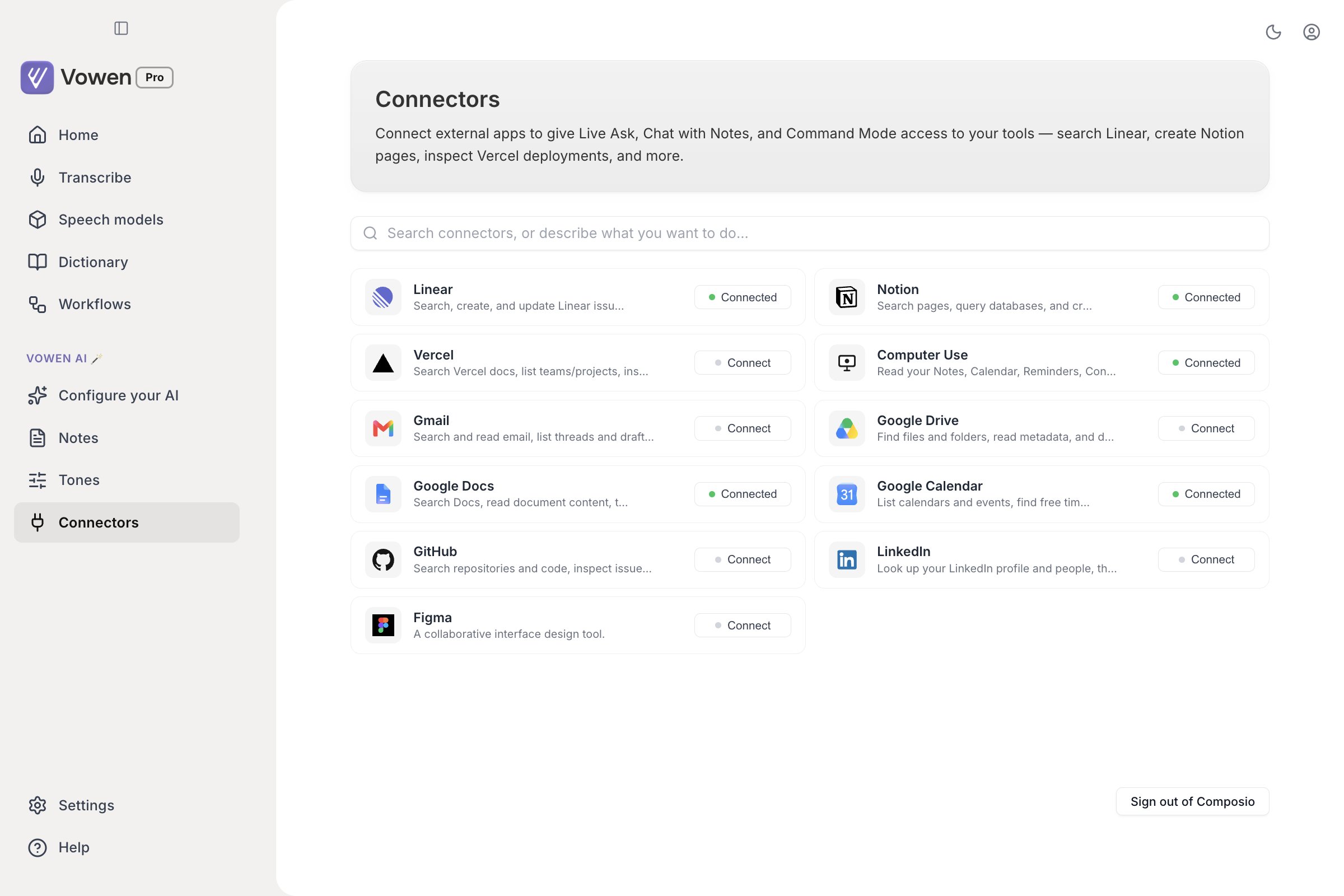Click the Linear app icon
The width and height of the screenshot is (1344, 896).
[383, 297]
